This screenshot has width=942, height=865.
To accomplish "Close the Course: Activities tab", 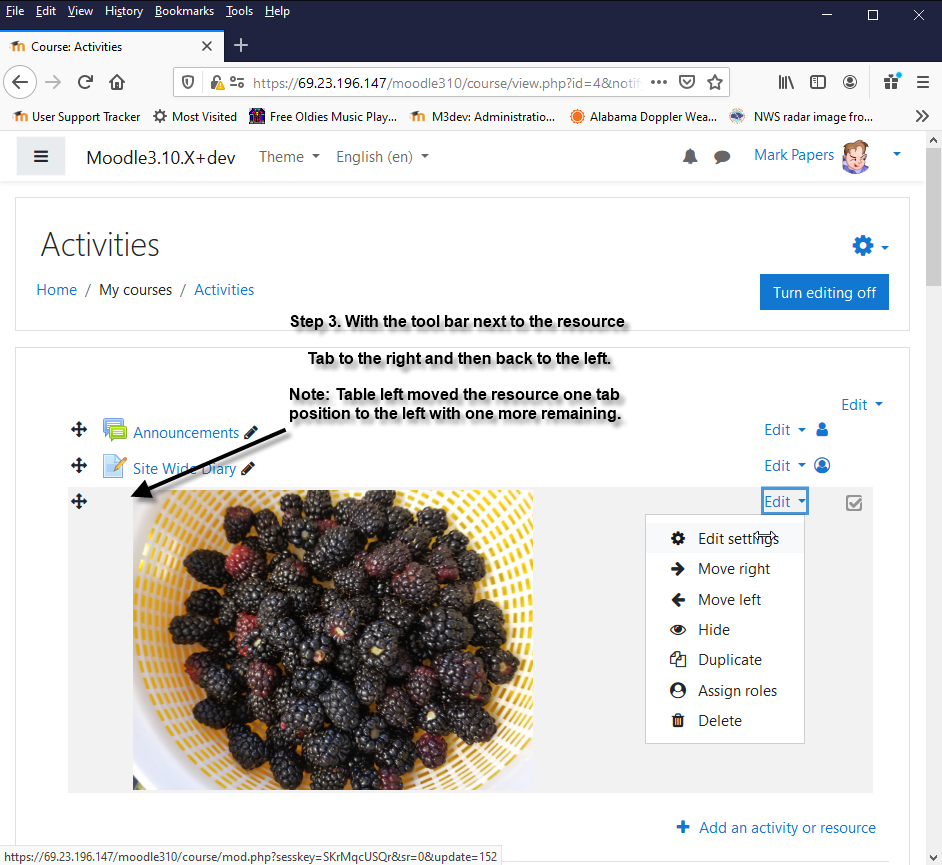I will coord(207,46).
